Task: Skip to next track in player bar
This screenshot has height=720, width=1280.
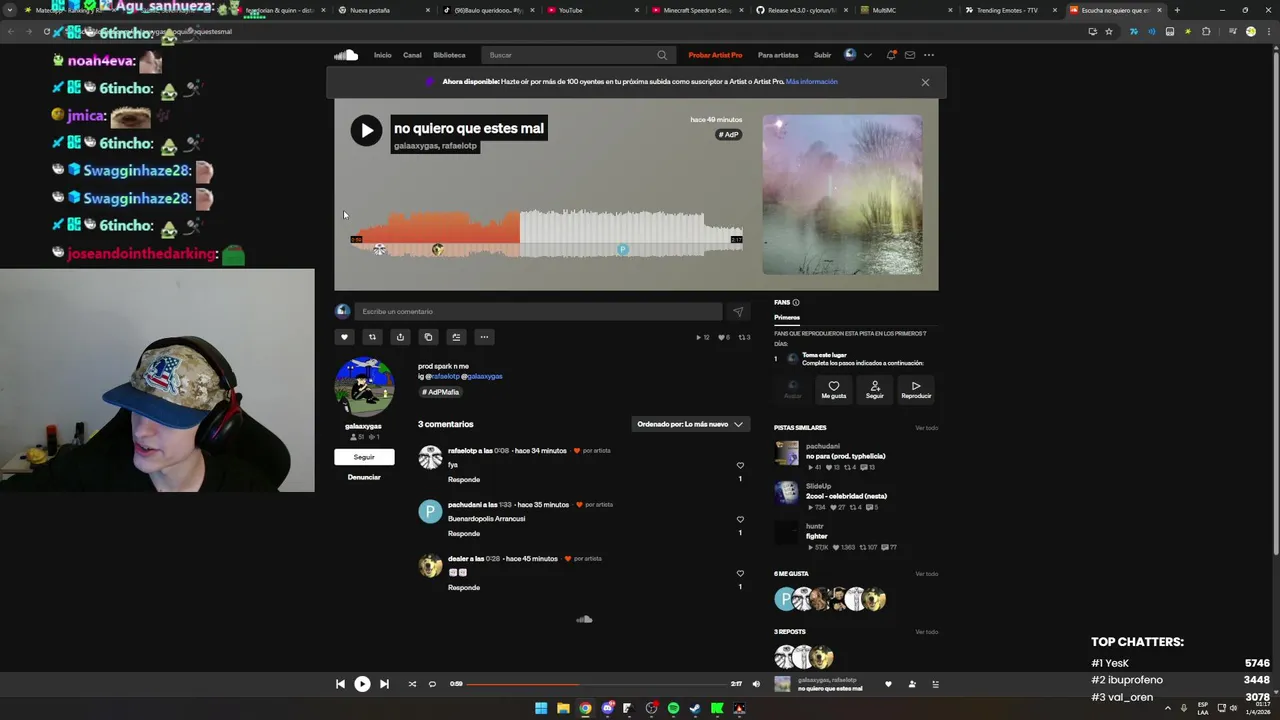Action: [384, 684]
